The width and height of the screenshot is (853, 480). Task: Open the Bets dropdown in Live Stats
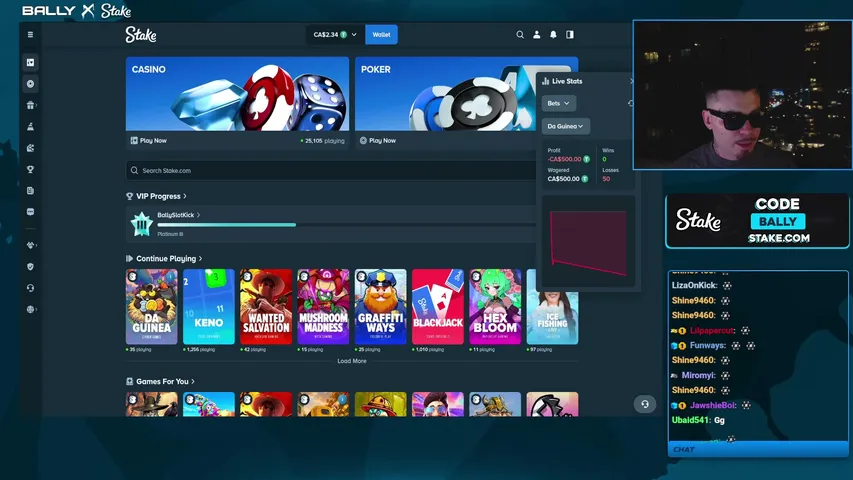point(559,103)
